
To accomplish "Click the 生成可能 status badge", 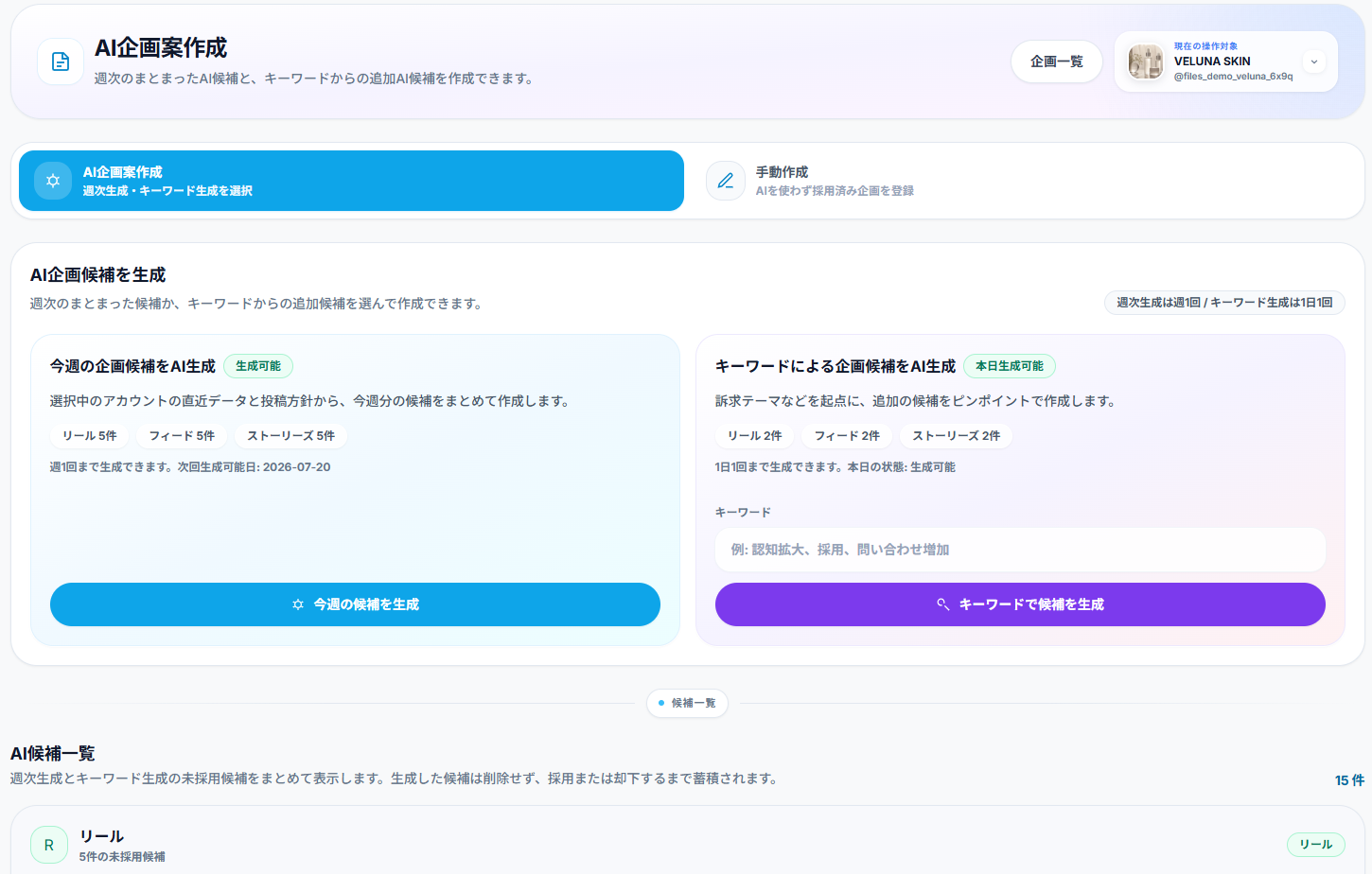I will (x=258, y=366).
